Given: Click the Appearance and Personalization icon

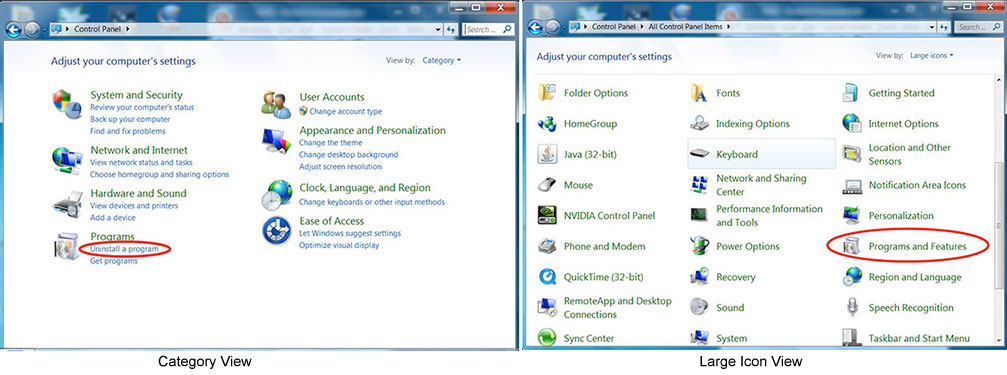Looking at the screenshot, I should (276, 141).
